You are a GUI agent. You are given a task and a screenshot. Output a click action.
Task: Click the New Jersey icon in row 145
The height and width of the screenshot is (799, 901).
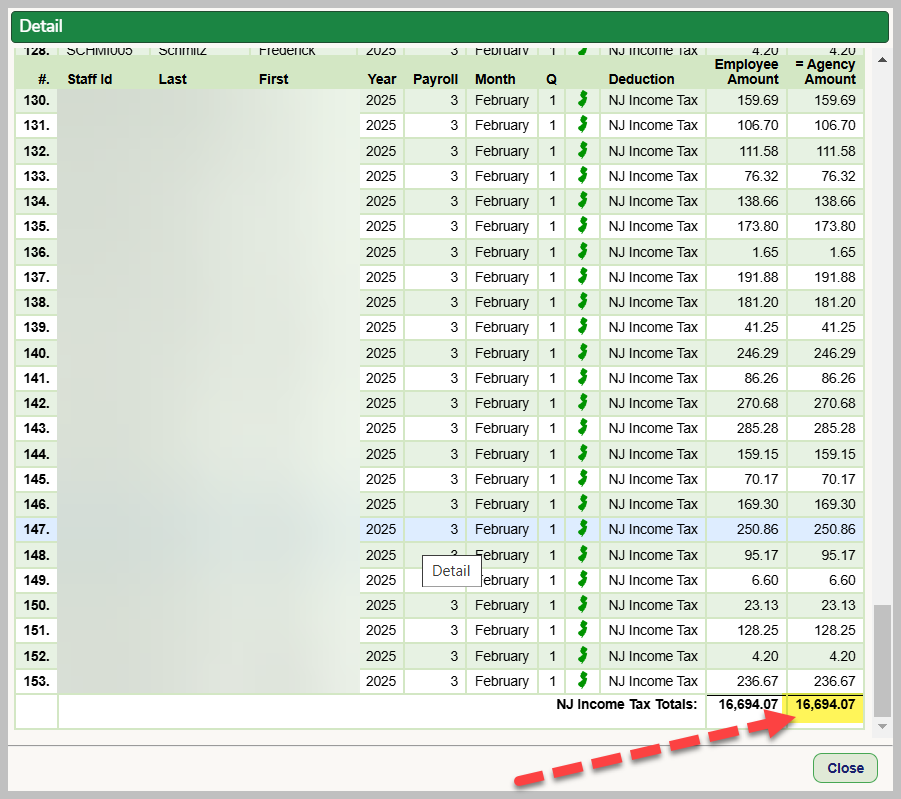click(x=583, y=479)
